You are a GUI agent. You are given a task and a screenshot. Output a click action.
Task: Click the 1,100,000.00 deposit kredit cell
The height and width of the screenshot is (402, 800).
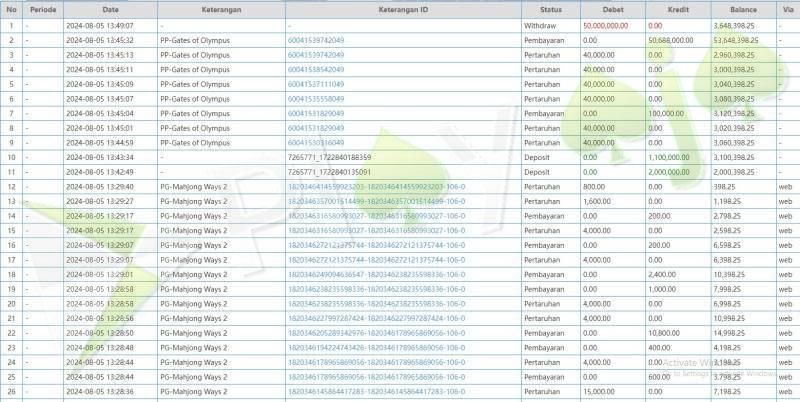[x=669, y=157]
